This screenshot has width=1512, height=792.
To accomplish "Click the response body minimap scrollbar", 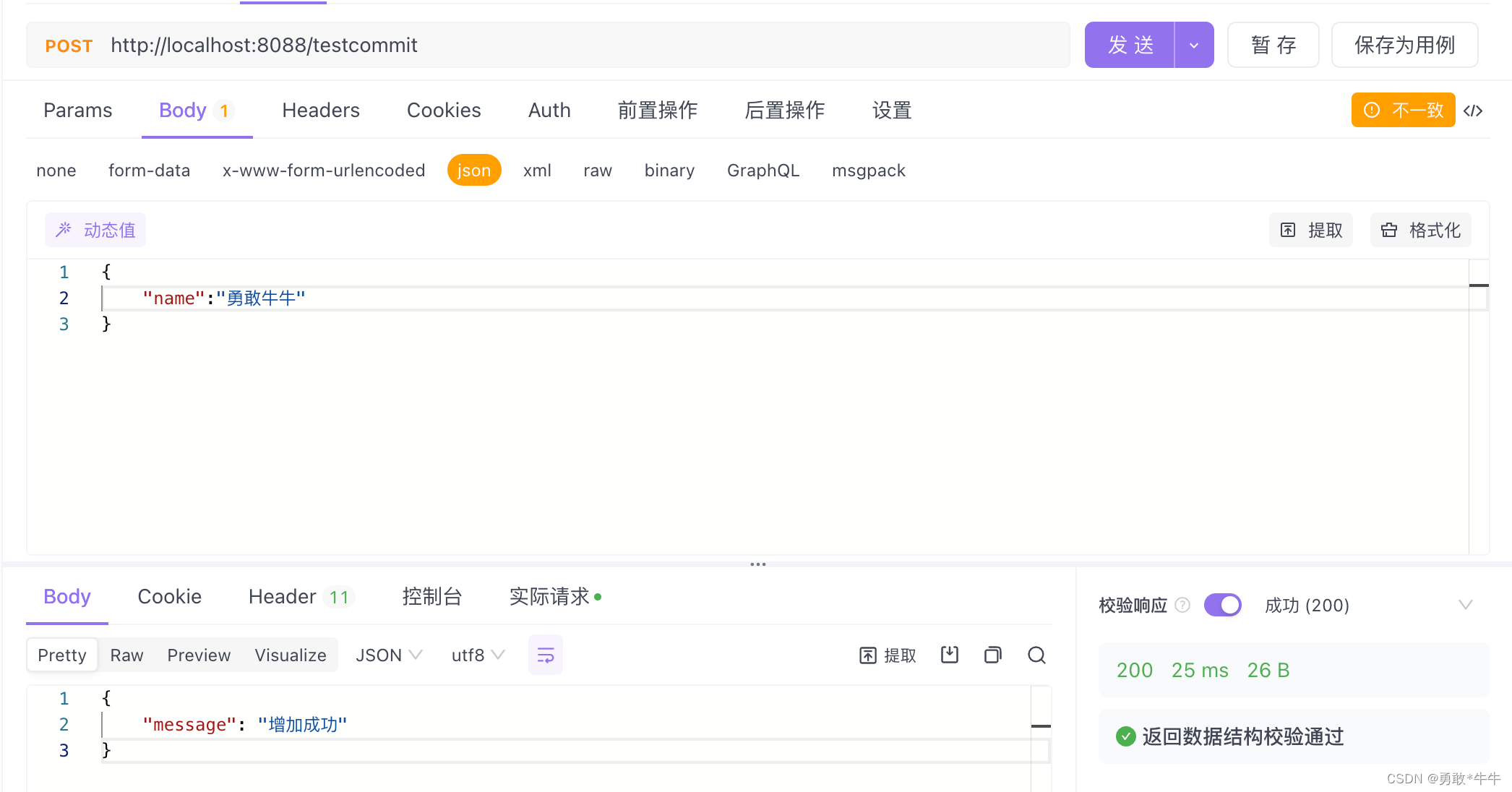I will (x=1041, y=737).
